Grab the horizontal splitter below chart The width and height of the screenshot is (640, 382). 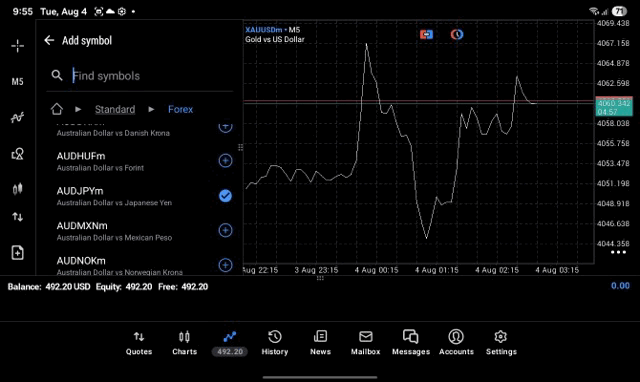pyautogui.click(x=320, y=278)
